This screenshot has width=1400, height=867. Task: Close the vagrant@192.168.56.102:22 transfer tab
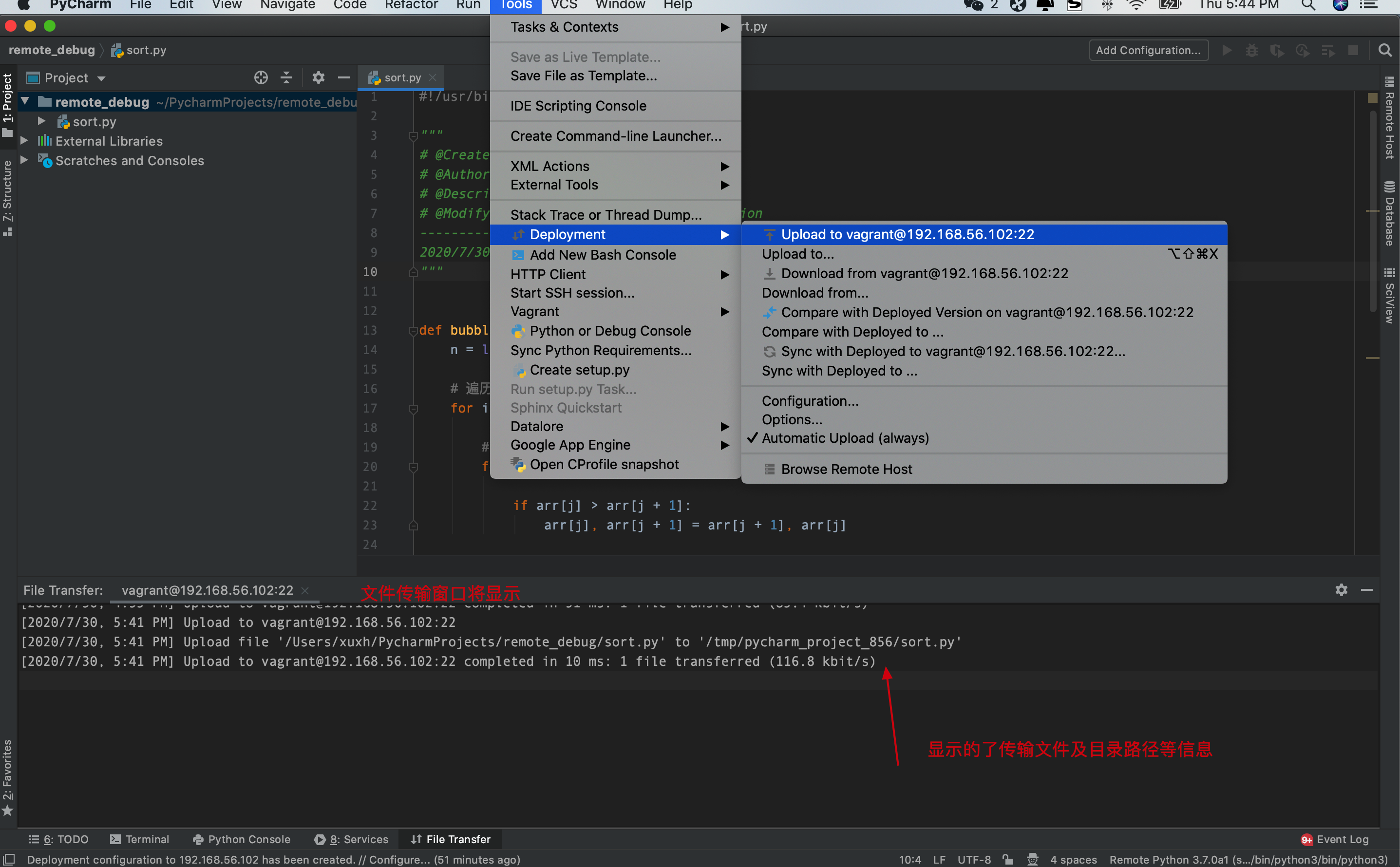pyautogui.click(x=305, y=590)
